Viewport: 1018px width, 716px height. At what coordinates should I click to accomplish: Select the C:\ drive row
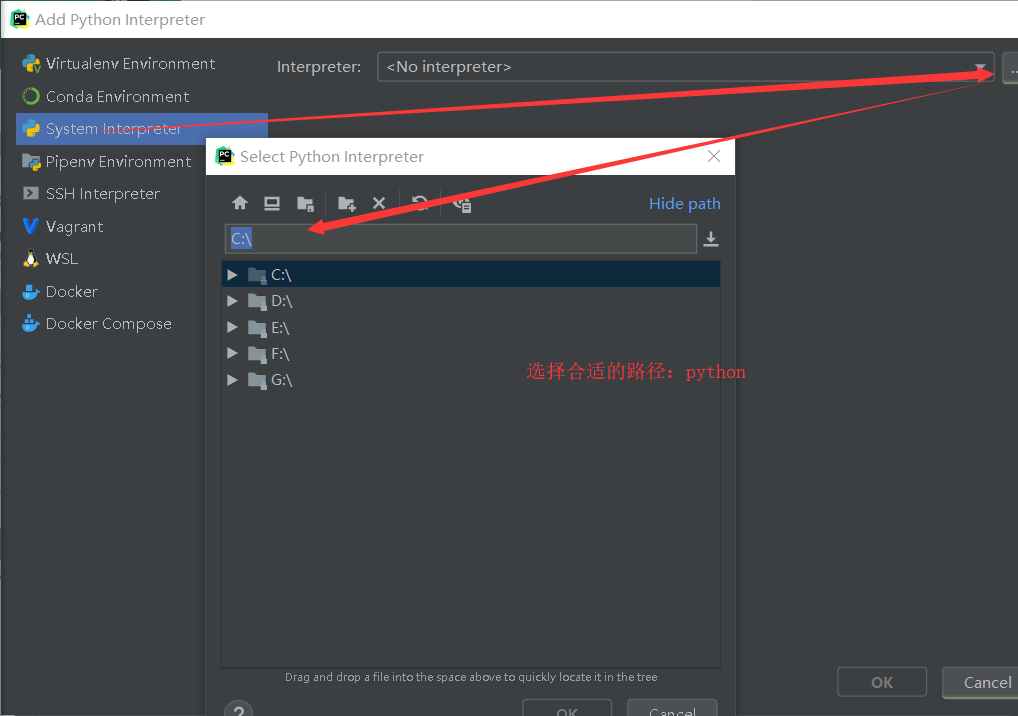(471, 275)
